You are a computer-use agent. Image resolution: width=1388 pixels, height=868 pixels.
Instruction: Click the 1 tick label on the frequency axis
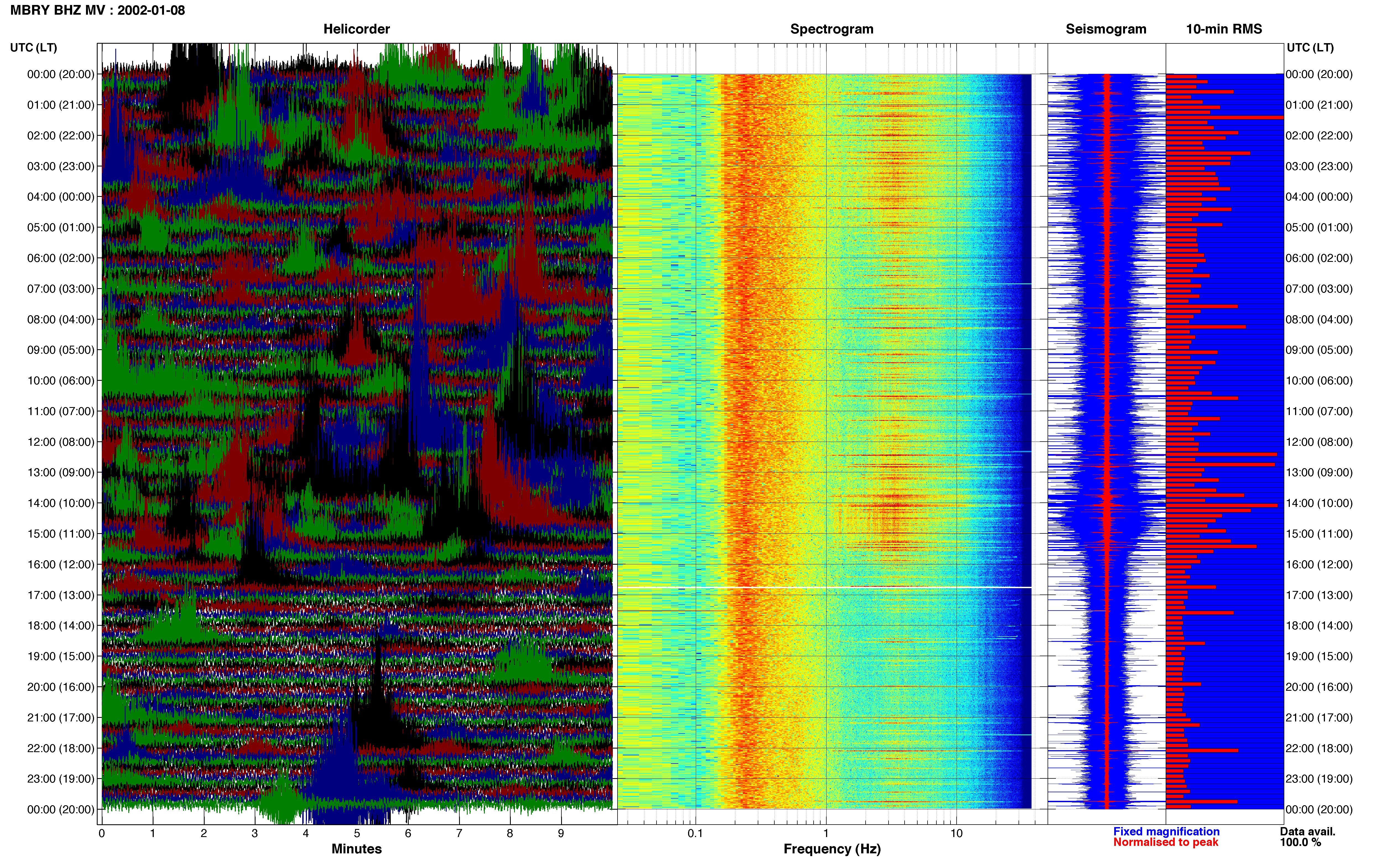[826, 833]
